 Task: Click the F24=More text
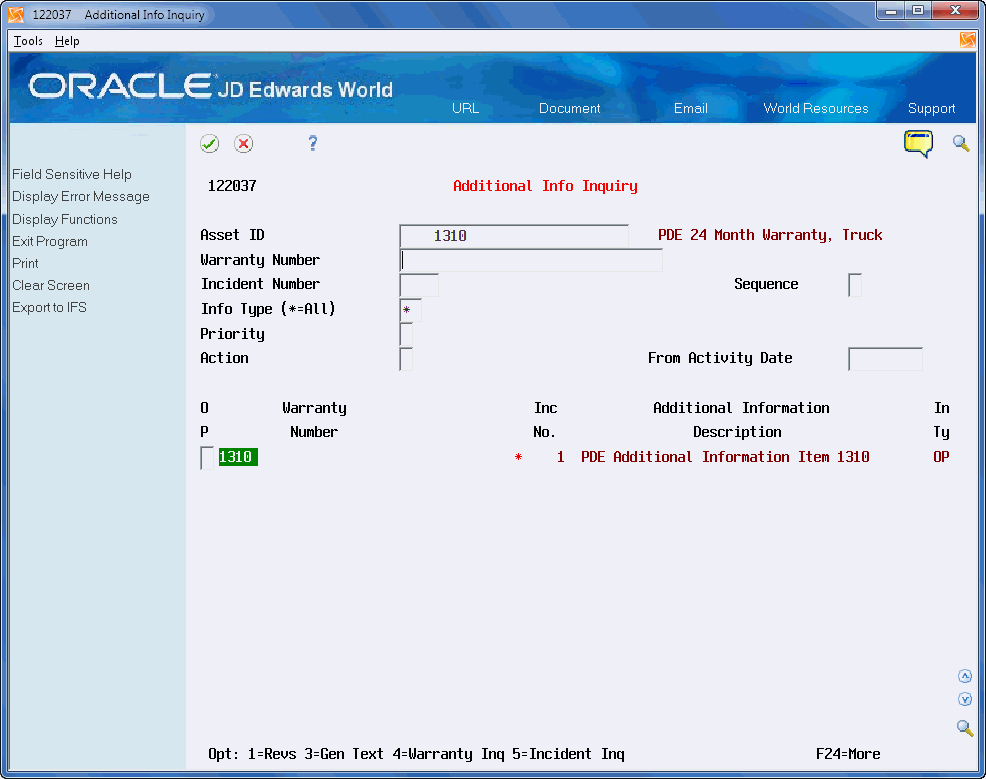[x=848, y=754]
